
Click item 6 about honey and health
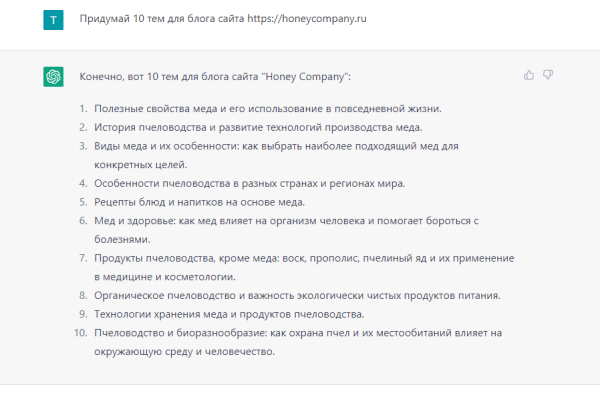(286, 230)
